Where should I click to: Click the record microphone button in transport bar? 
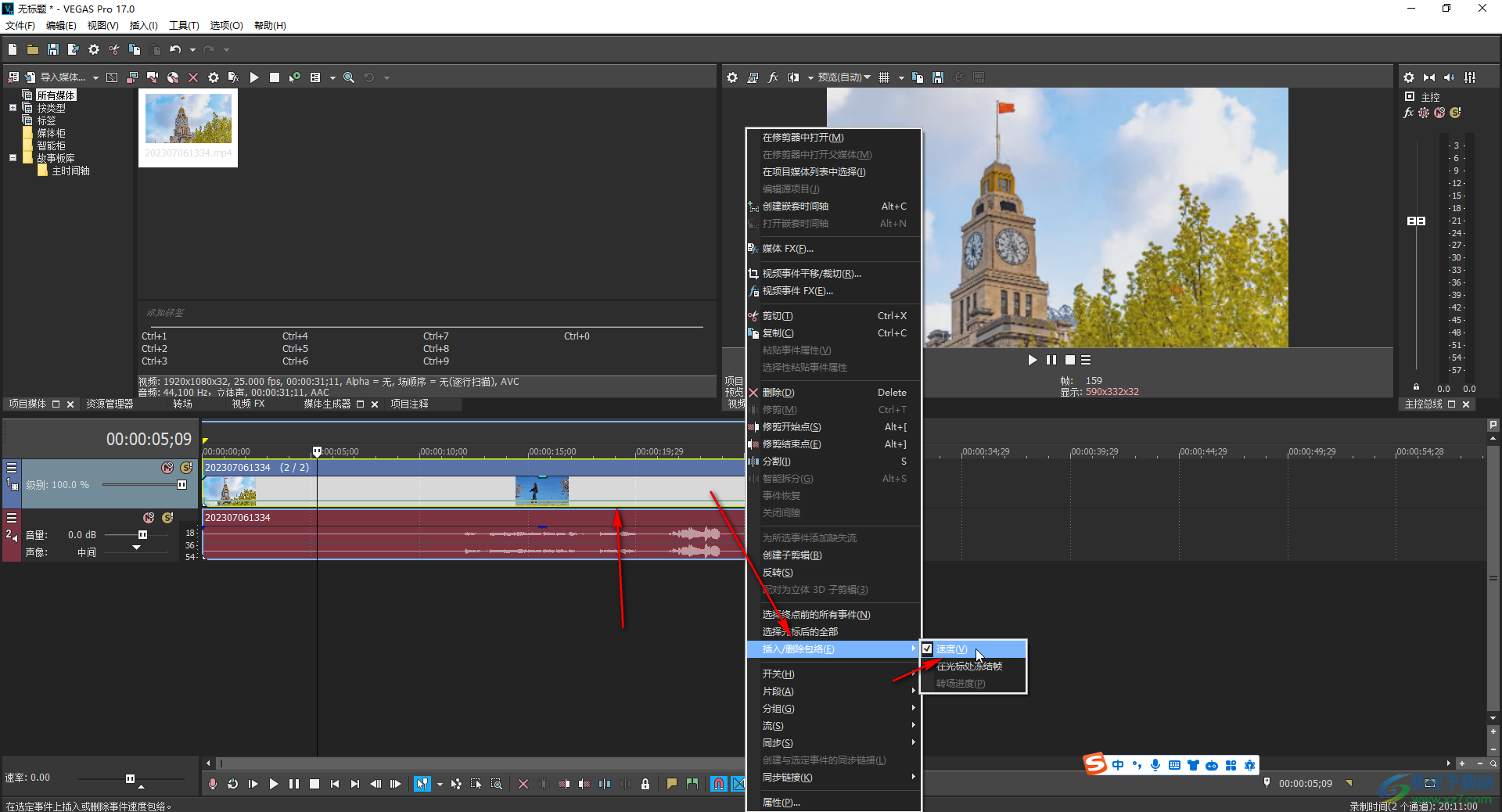[213, 784]
